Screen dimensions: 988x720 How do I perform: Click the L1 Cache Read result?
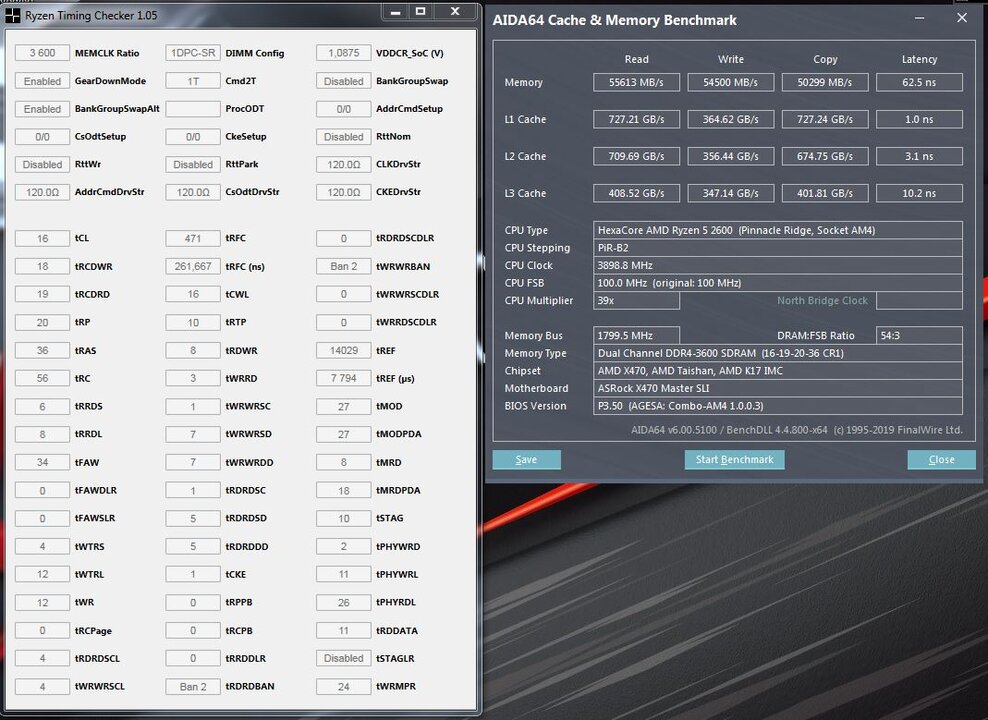click(x=636, y=120)
